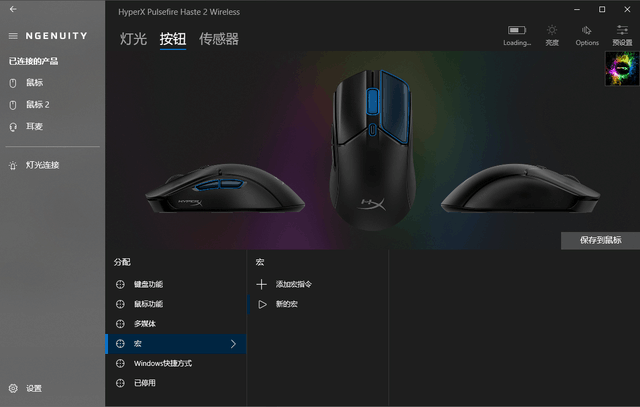Screen dimensions: 640x407
Task: Open the battery status icon
Action: click(517, 30)
